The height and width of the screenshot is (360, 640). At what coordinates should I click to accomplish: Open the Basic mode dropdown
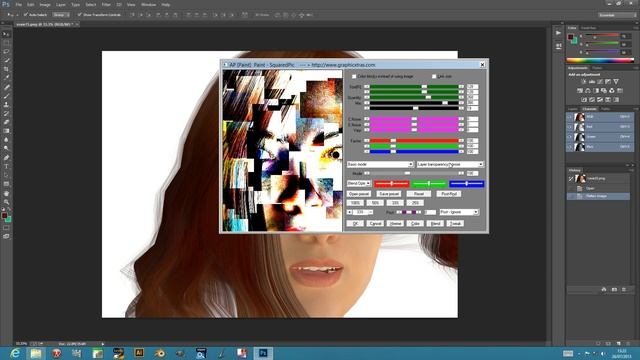[380, 164]
